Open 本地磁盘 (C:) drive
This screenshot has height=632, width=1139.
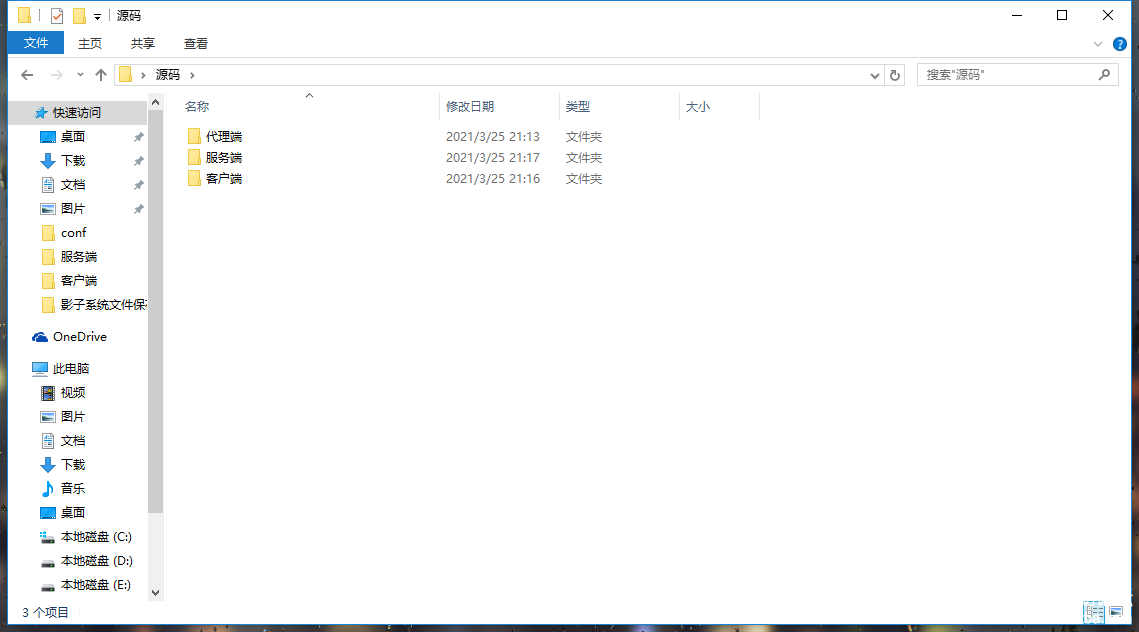(x=86, y=537)
